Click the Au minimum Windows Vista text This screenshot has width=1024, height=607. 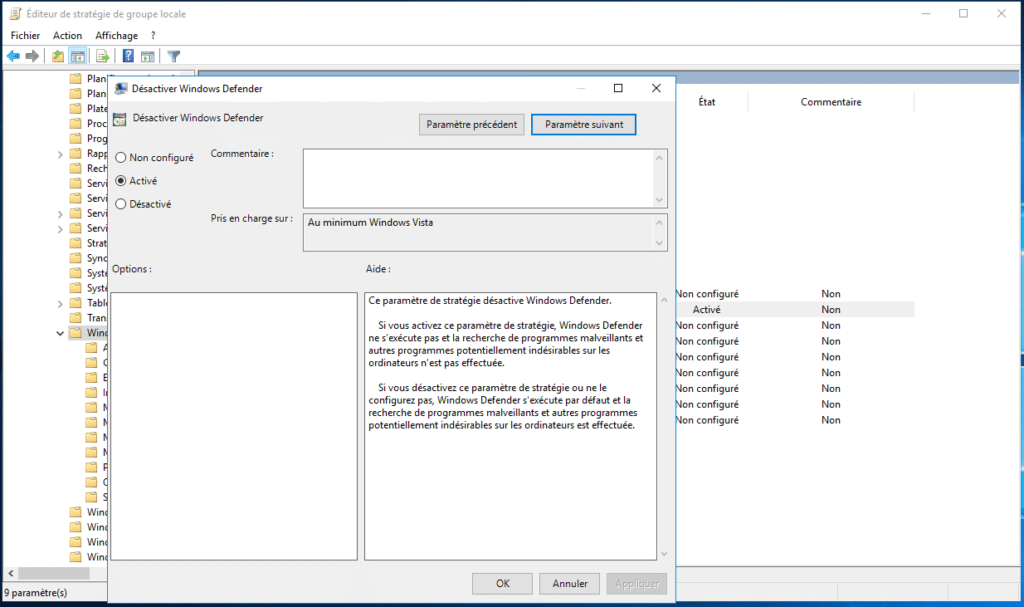point(370,223)
